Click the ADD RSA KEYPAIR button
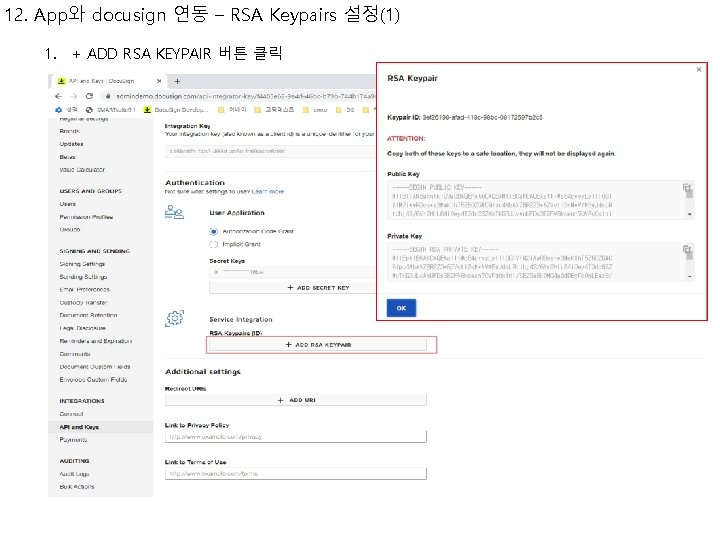The image size is (720, 540). point(318,344)
